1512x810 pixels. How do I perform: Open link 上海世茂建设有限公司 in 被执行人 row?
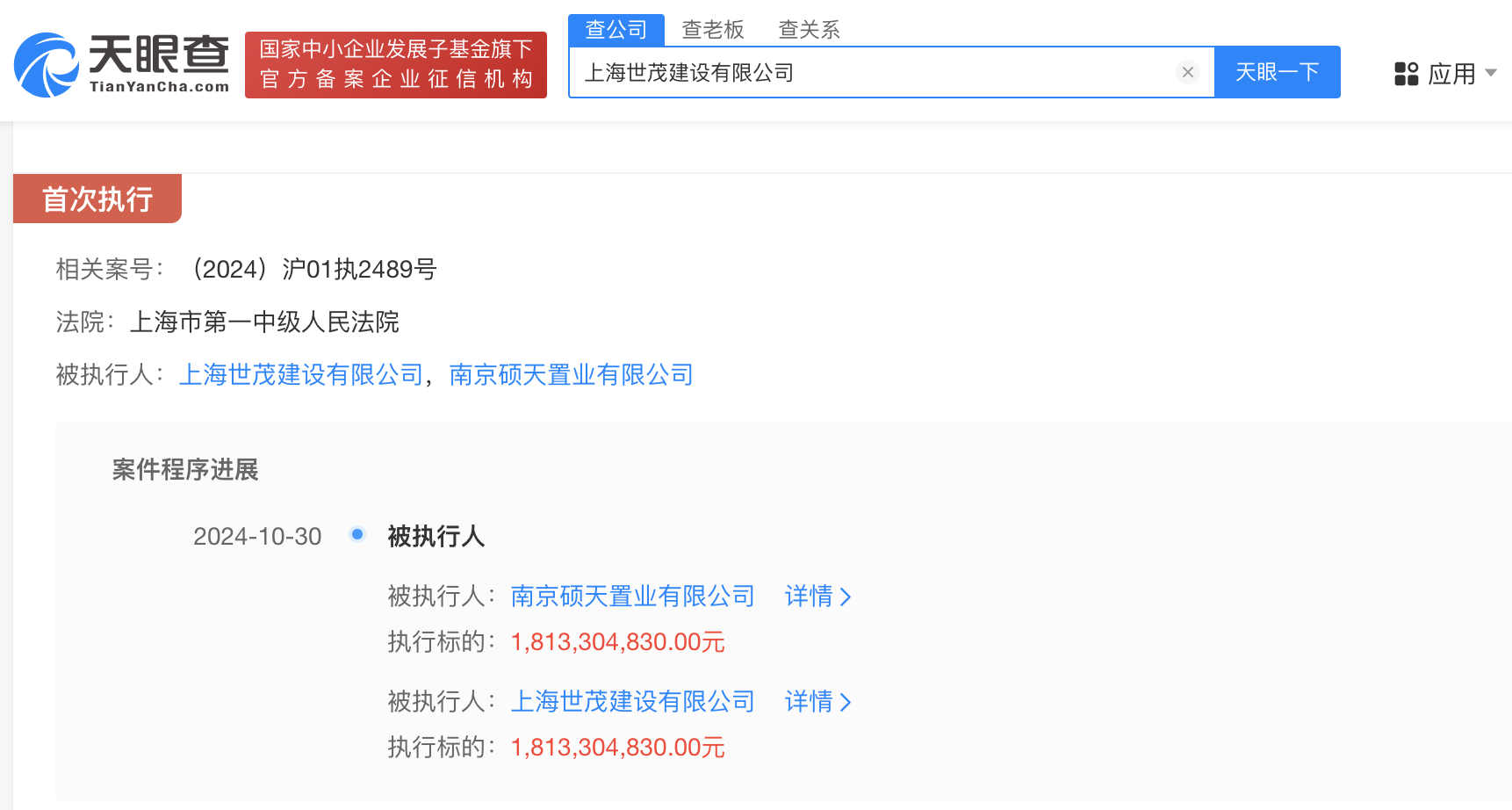(302, 375)
